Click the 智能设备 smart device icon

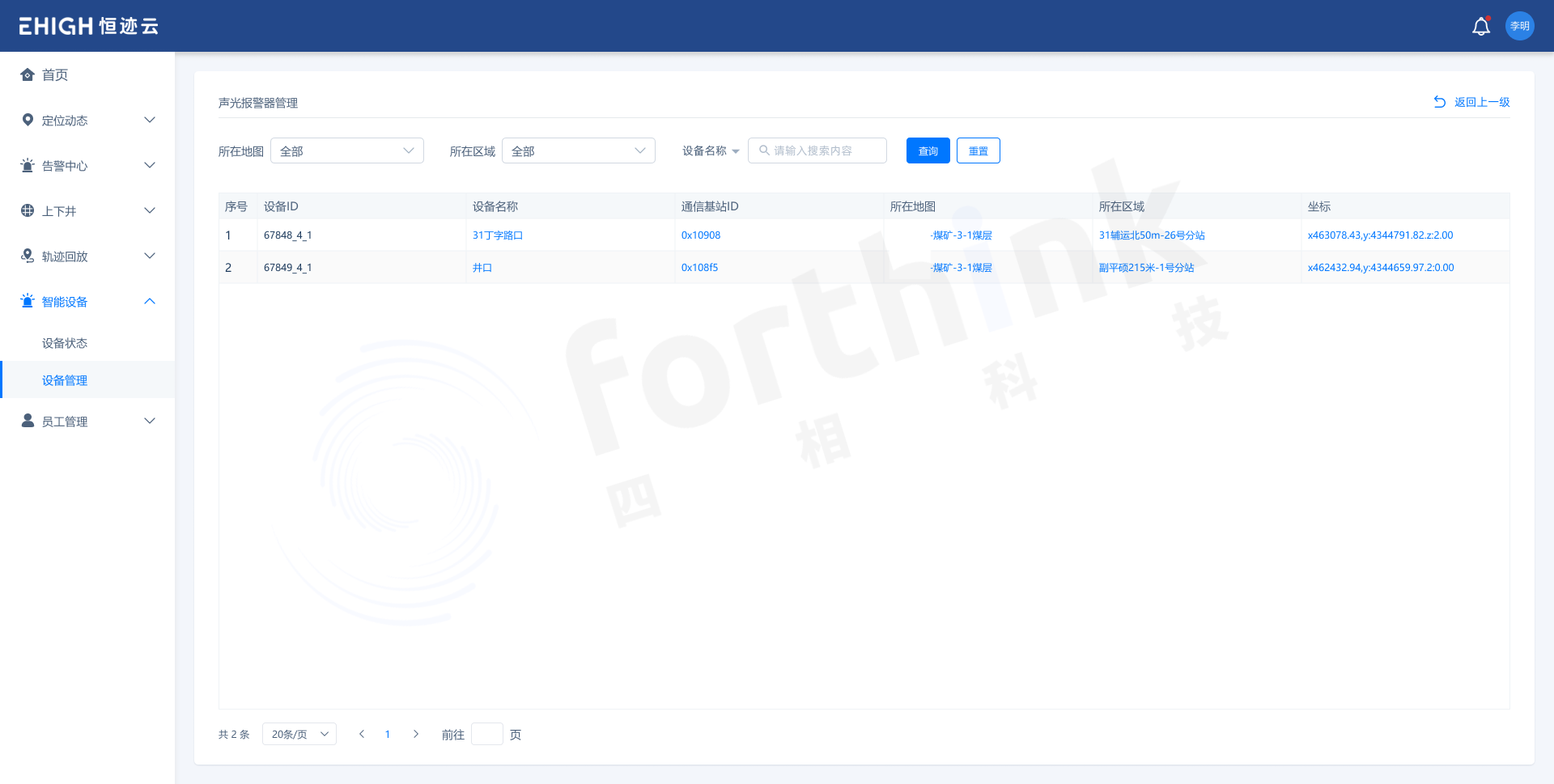tap(27, 301)
